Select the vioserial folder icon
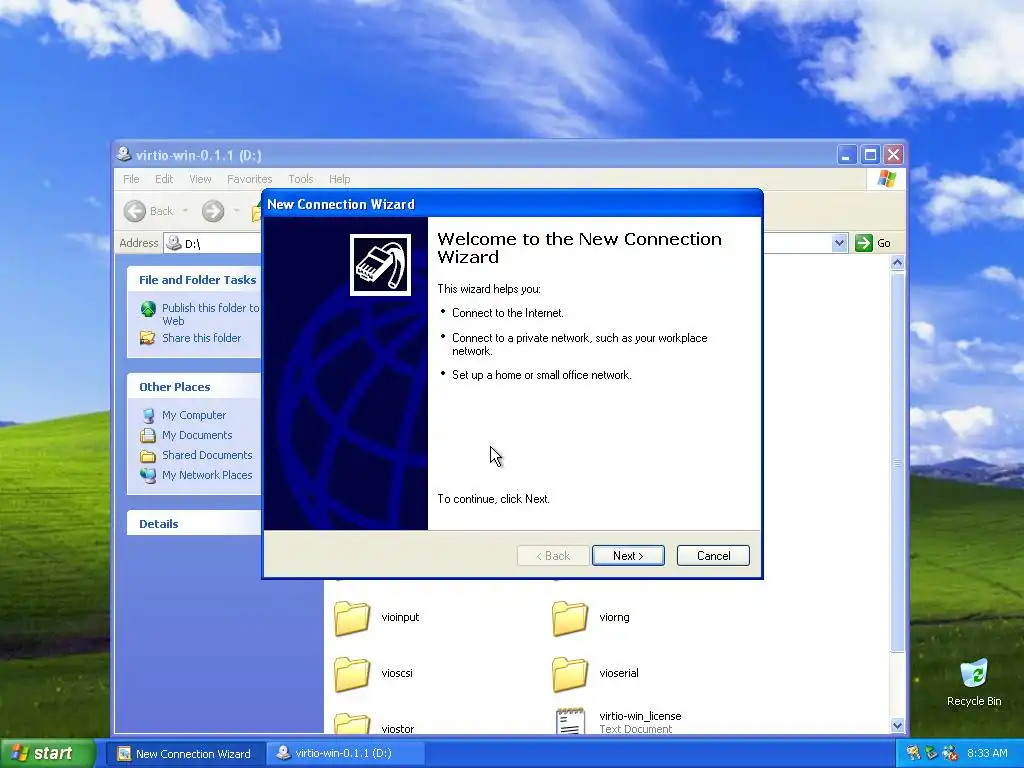 [x=569, y=674]
